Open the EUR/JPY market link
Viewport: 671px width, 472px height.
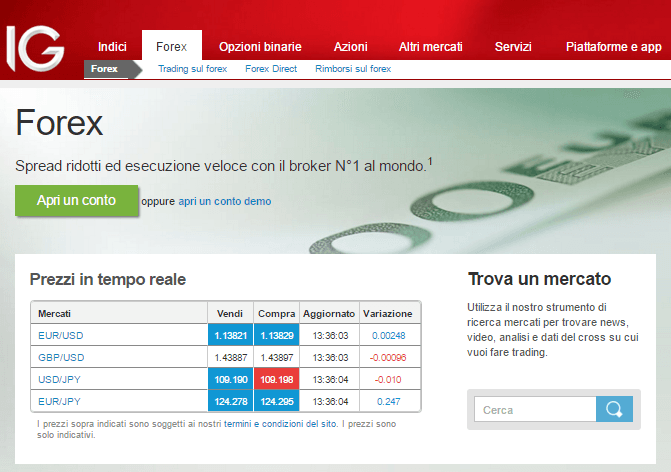pos(59,401)
